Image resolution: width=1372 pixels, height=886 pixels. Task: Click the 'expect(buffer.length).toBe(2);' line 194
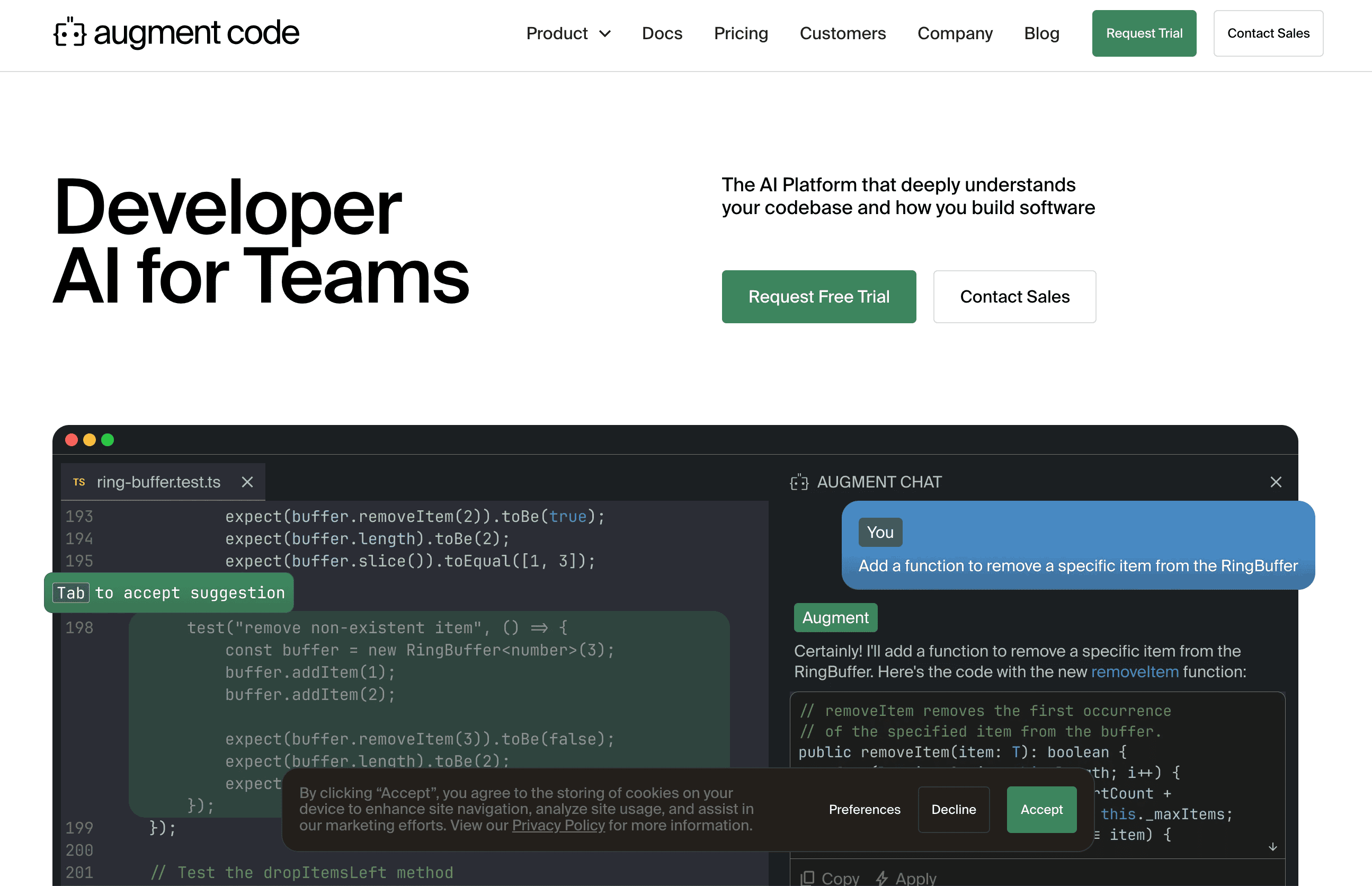pyautogui.click(x=368, y=538)
